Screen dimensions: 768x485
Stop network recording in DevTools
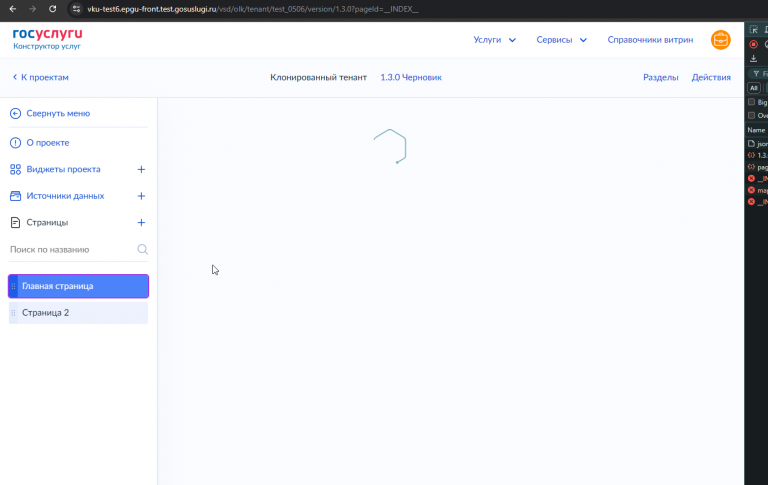tap(753, 44)
